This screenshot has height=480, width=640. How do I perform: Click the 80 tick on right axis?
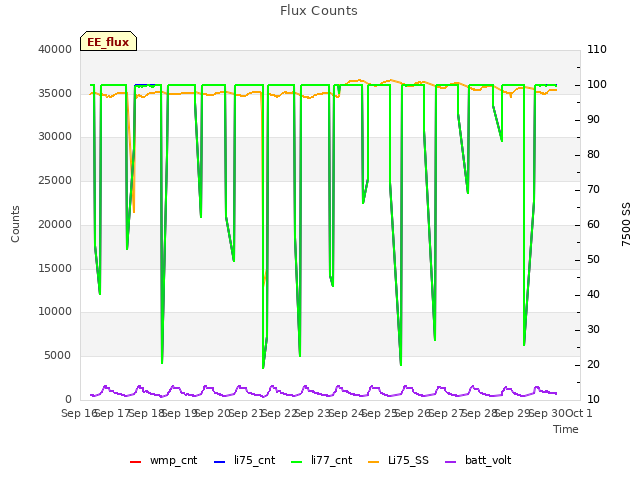tap(593, 155)
